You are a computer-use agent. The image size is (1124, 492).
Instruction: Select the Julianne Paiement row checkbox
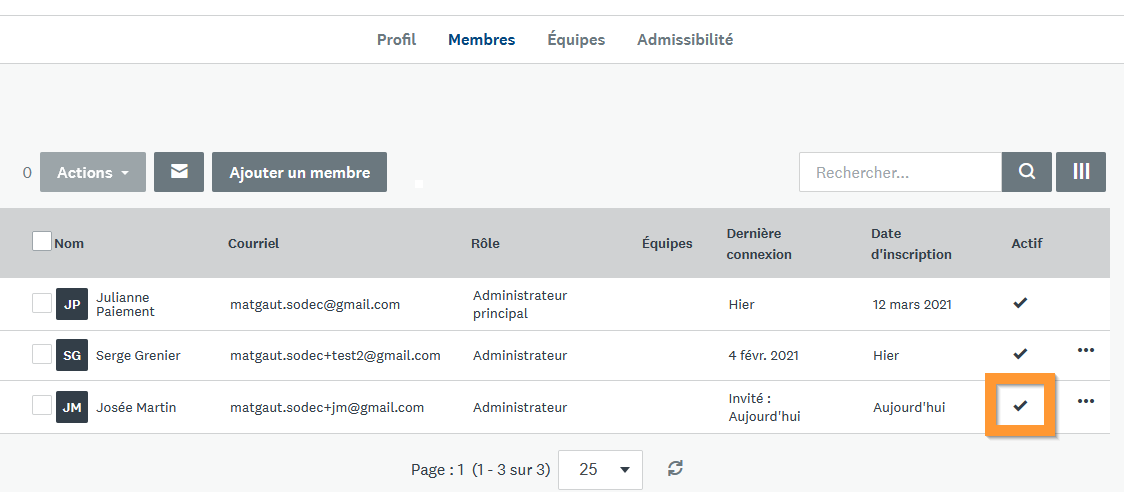(x=42, y=303)
